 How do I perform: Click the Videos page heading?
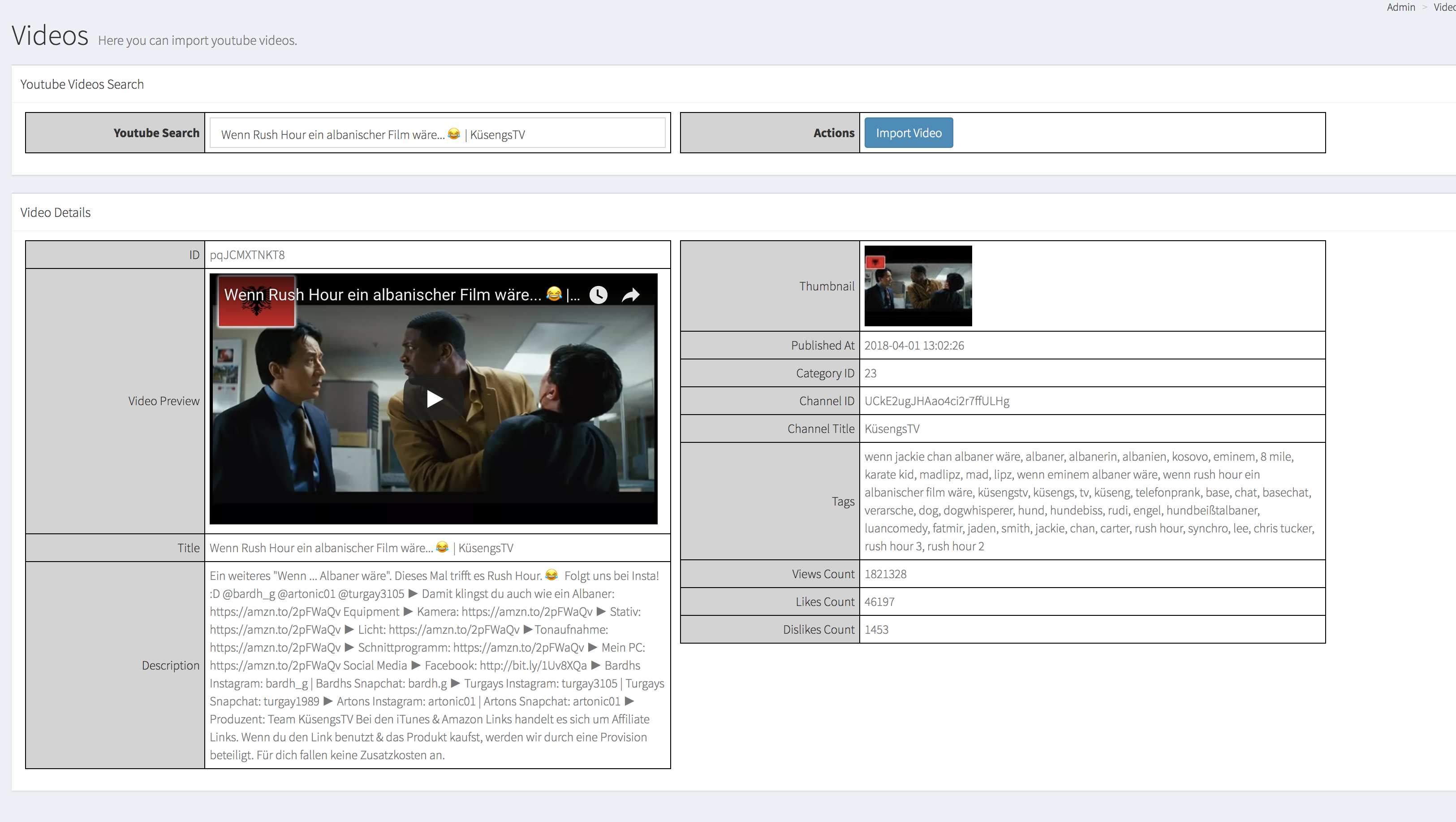pos(50,35)
